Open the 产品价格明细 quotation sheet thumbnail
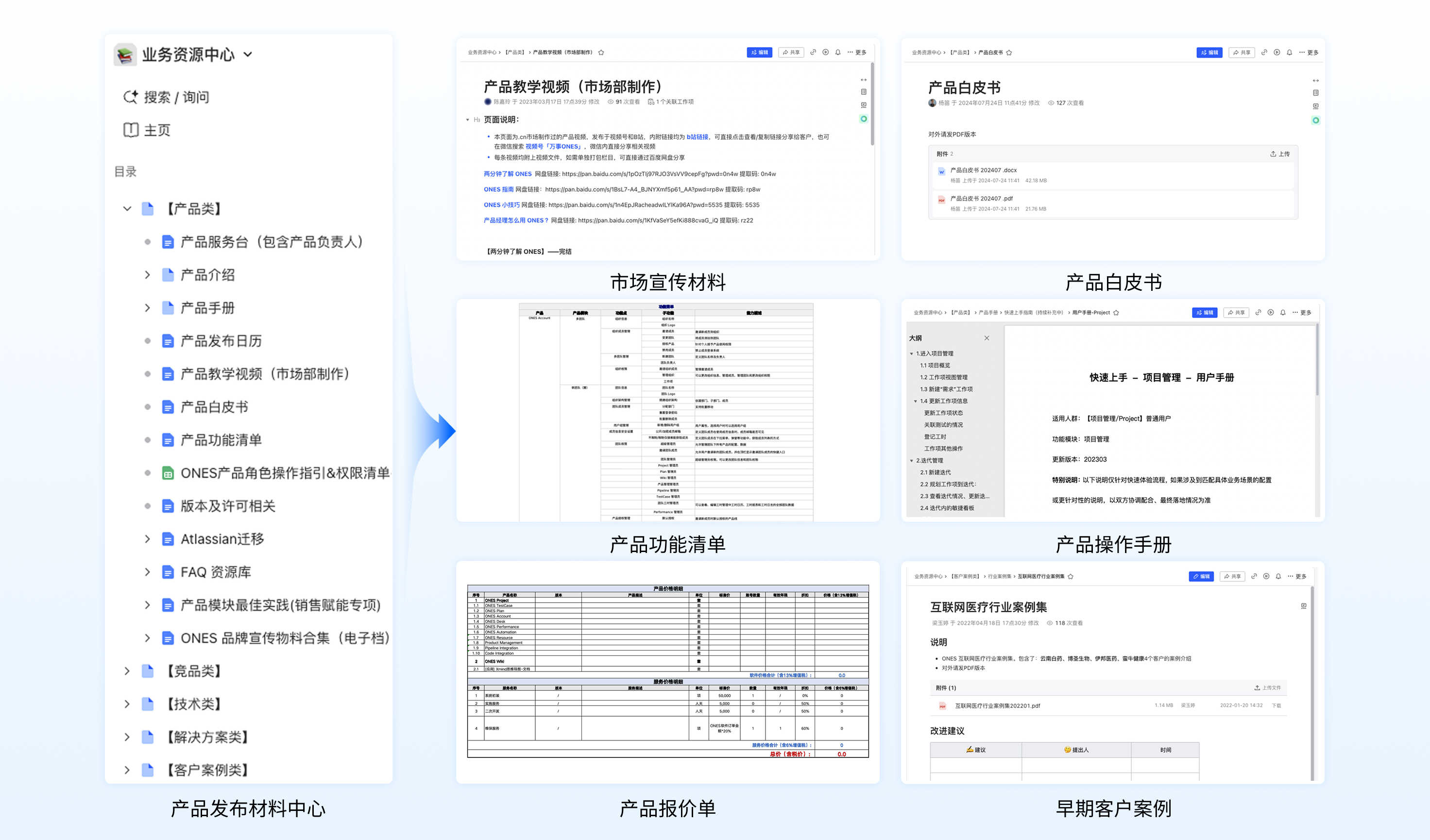Viewport: 1430px width, 840px height. point(668,671)
